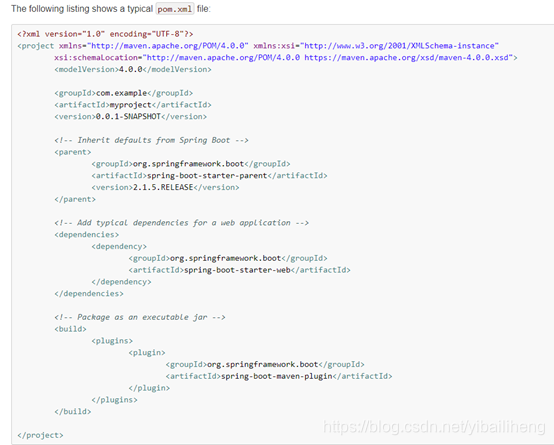This screenshot has height=445, width=554.
Task: Click the opening dependency tag
Action: pos(119,246)
